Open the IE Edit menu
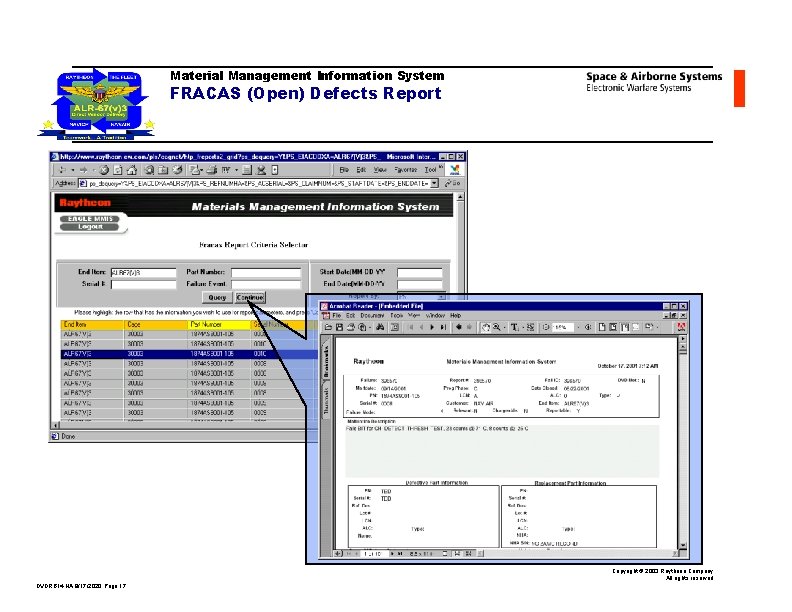The height and width of the screenshot is (612, 792). coord(361,170)
